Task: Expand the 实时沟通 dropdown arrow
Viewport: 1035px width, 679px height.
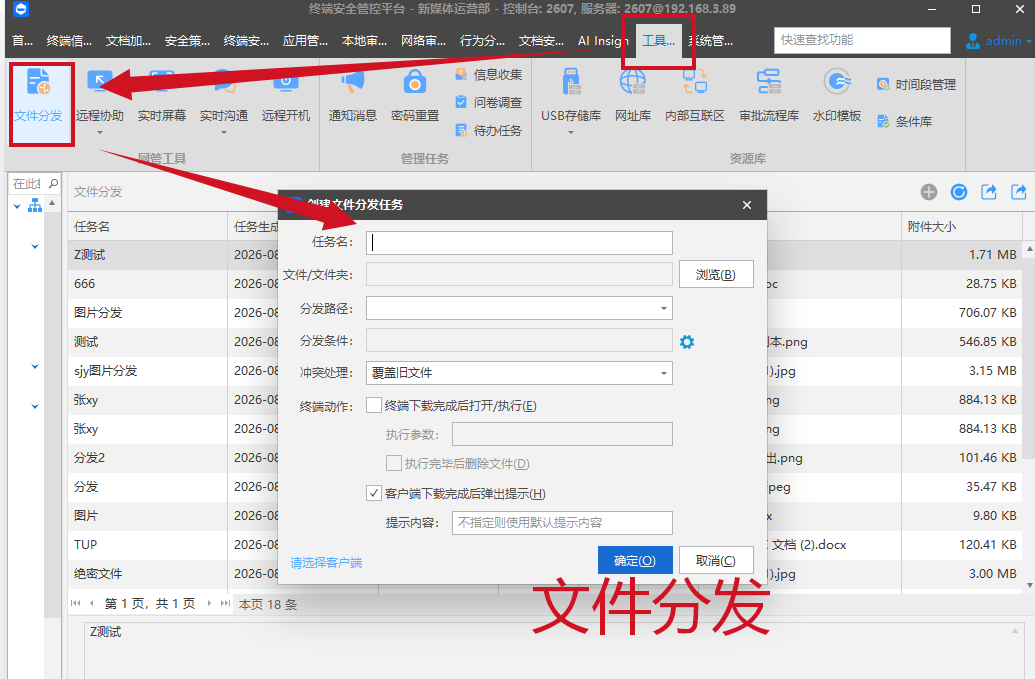Action: point(224,133)
